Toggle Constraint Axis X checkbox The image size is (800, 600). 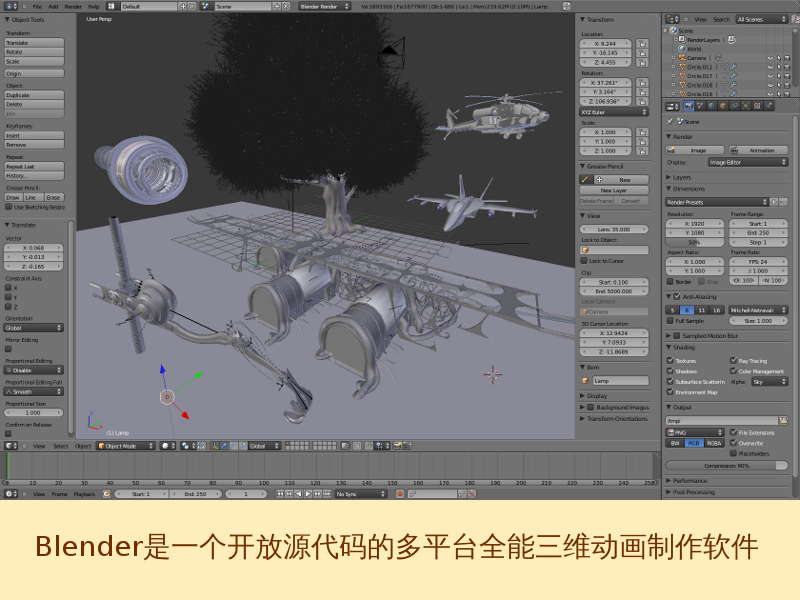(x=8, y=288)
